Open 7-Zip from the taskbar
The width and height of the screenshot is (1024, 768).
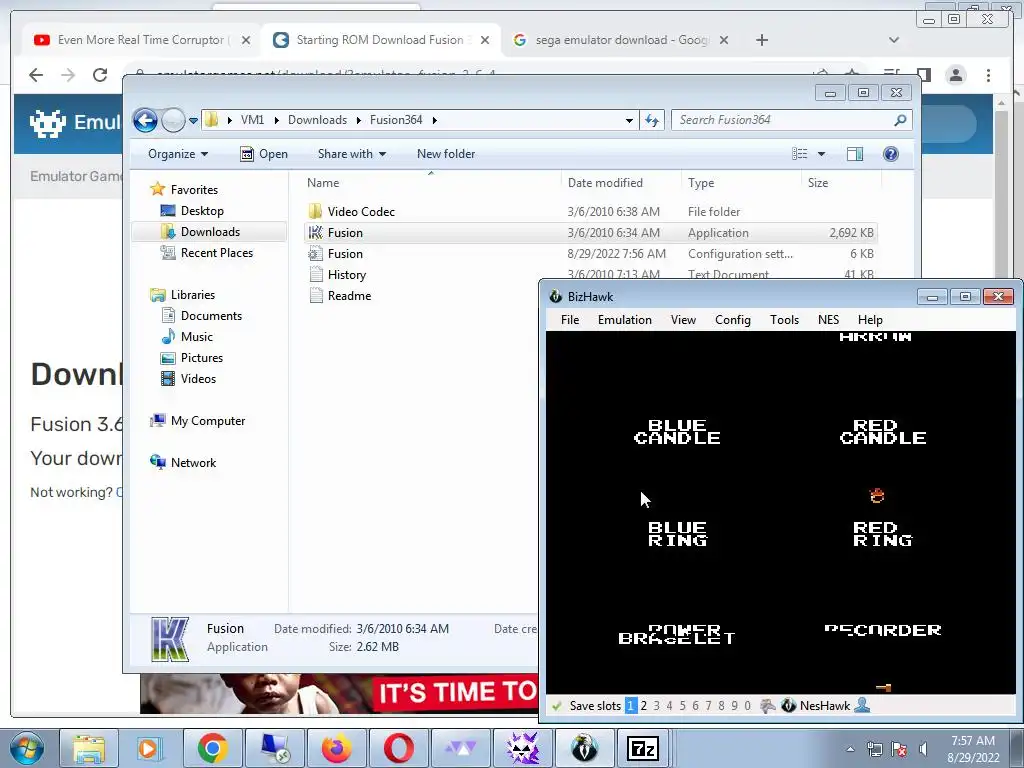coord(643,748)
